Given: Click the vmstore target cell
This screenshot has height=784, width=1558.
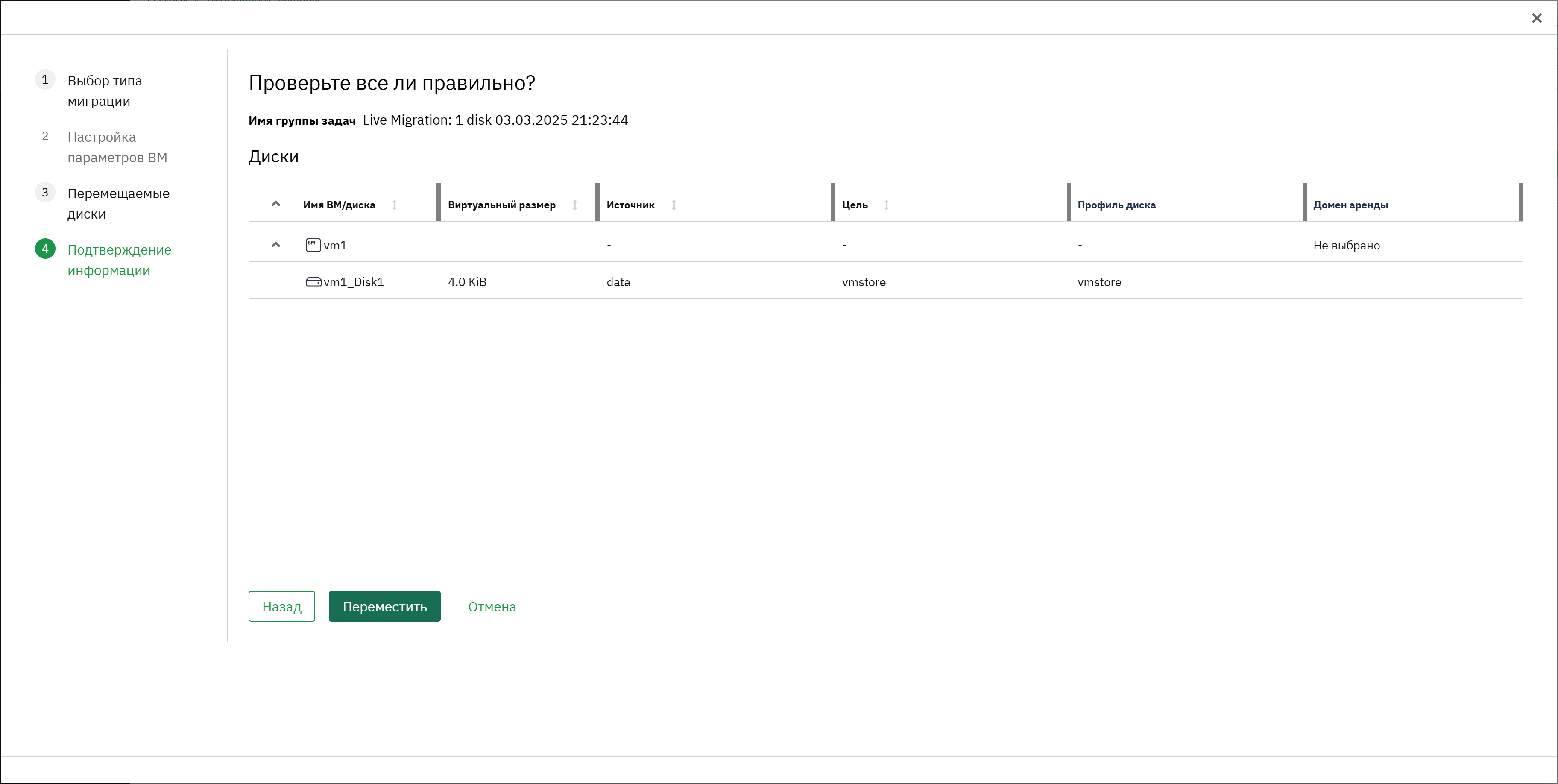Looking at the screenshot, I should pos(864,283).
